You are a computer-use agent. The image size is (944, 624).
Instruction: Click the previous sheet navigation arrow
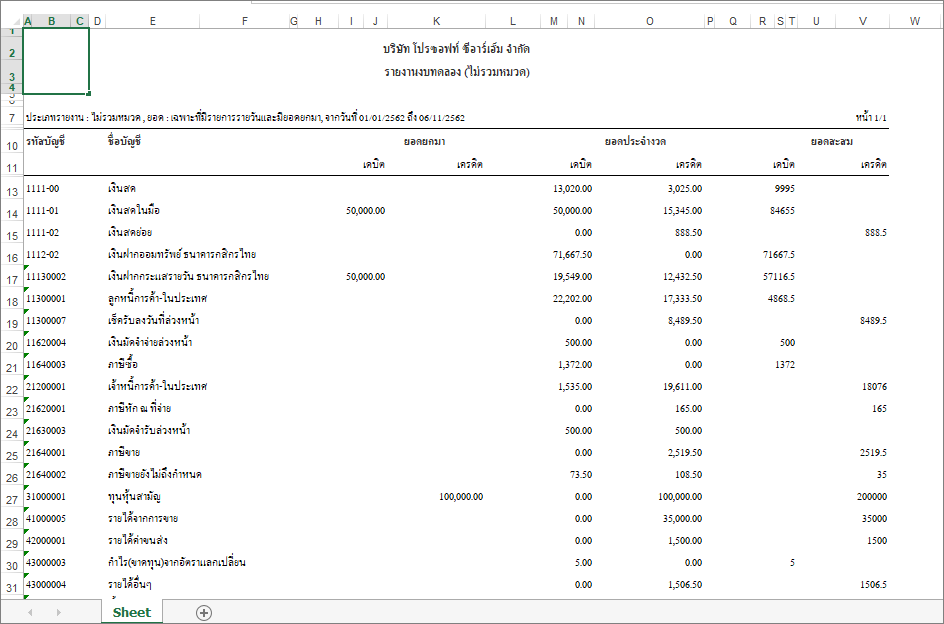31,613
